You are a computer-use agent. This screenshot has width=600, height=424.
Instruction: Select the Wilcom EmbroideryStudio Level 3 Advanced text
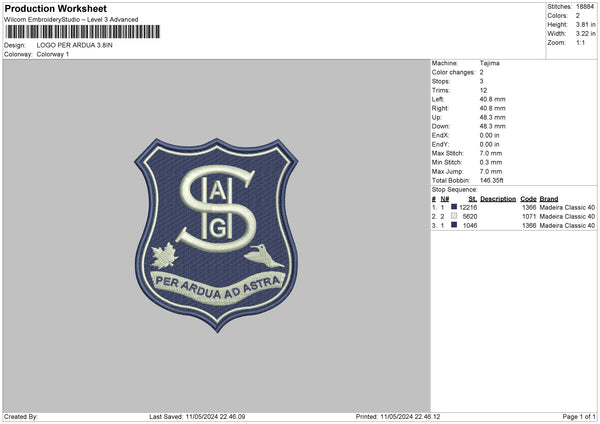71,20
